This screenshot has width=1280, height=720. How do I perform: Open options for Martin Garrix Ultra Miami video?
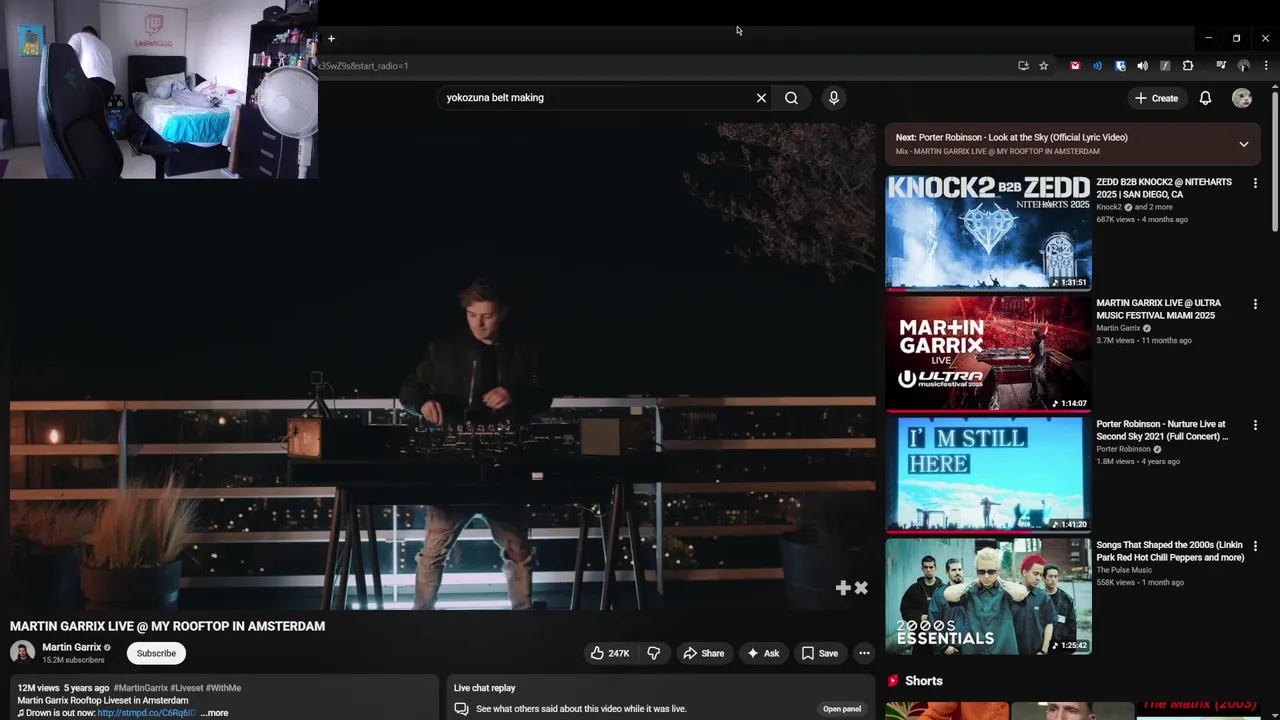(1255, 304)
